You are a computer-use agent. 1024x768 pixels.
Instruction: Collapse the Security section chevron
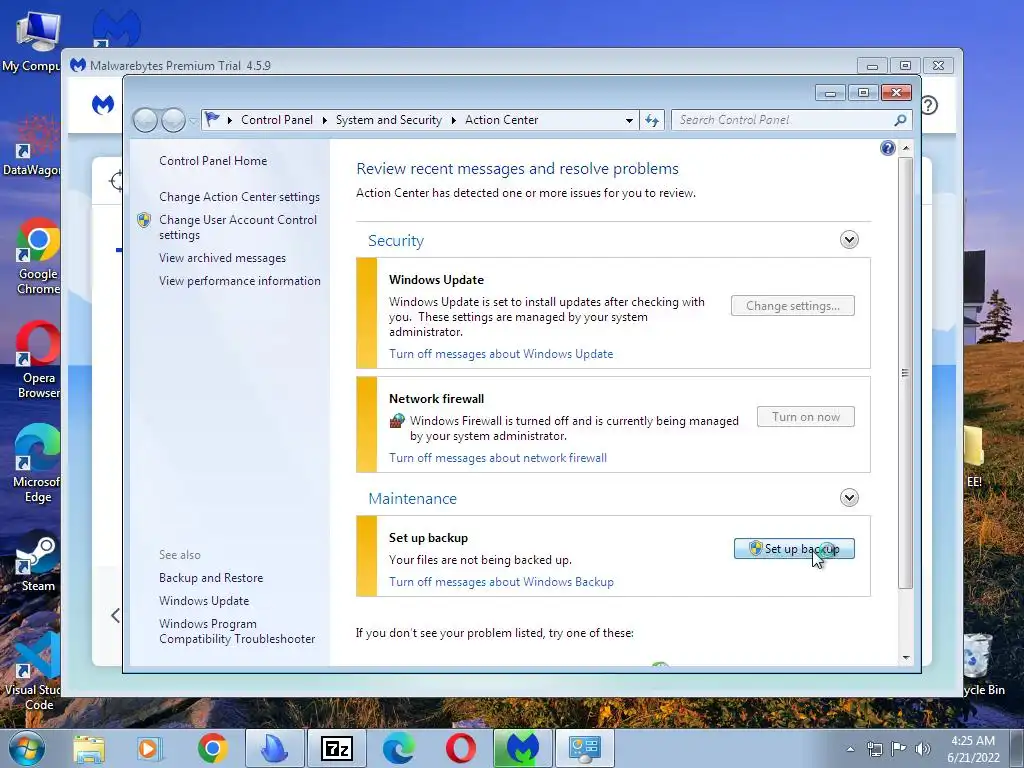coord(849,240)
